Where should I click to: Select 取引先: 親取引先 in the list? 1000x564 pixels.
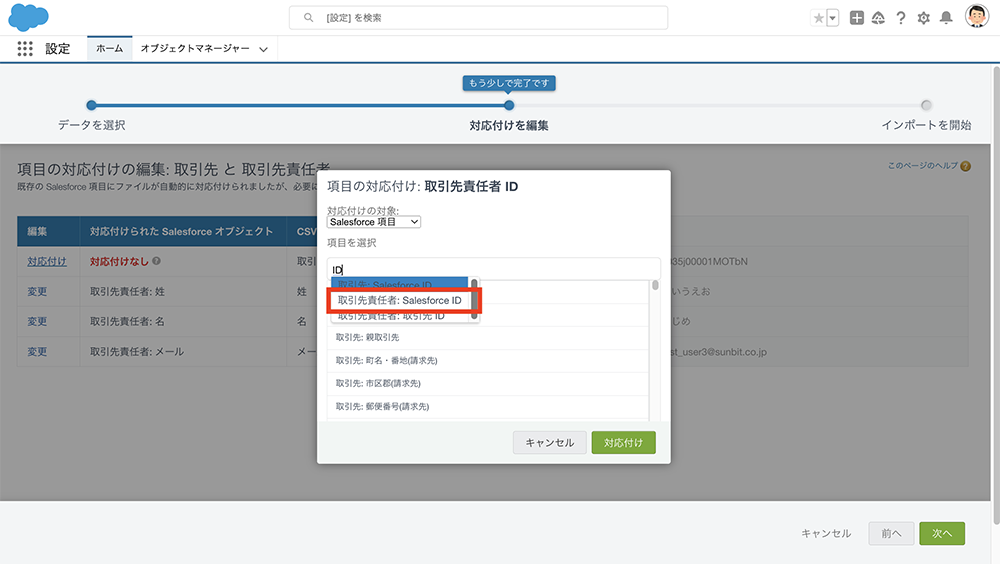[488, 338]
